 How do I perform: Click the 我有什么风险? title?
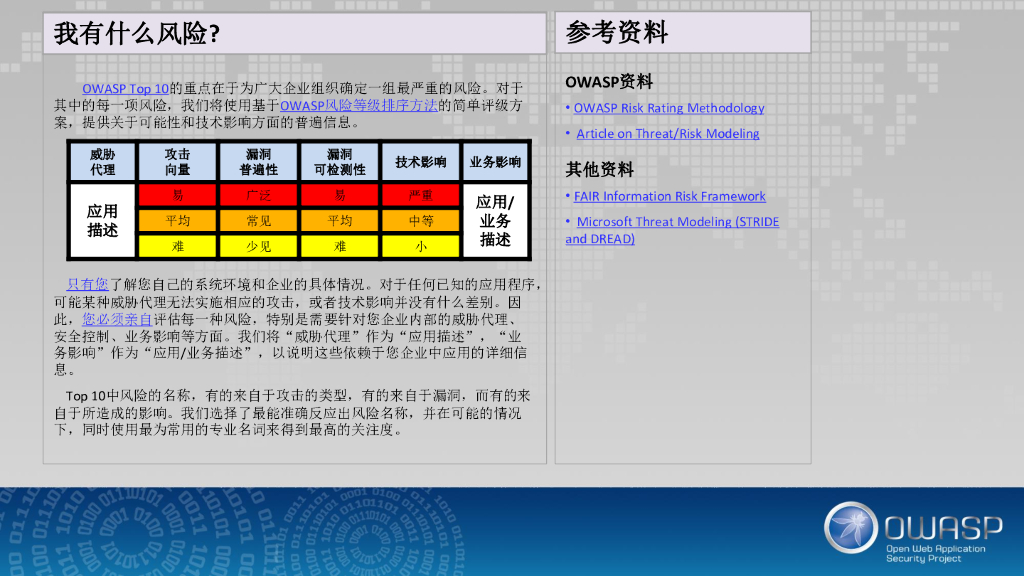point(137,33)
